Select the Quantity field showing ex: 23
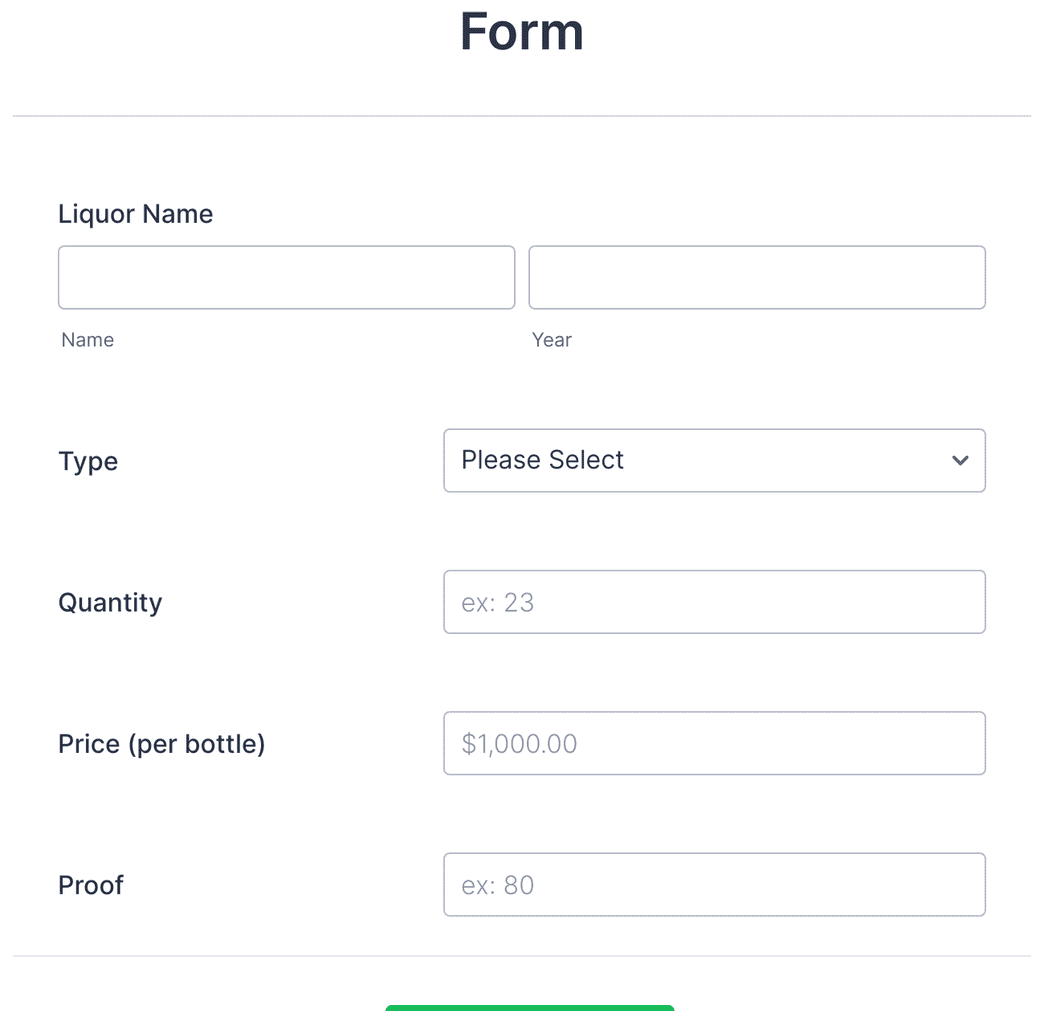Viewport: 1044px width, 1011px height. pyautogui.click(x=714, y=601)
